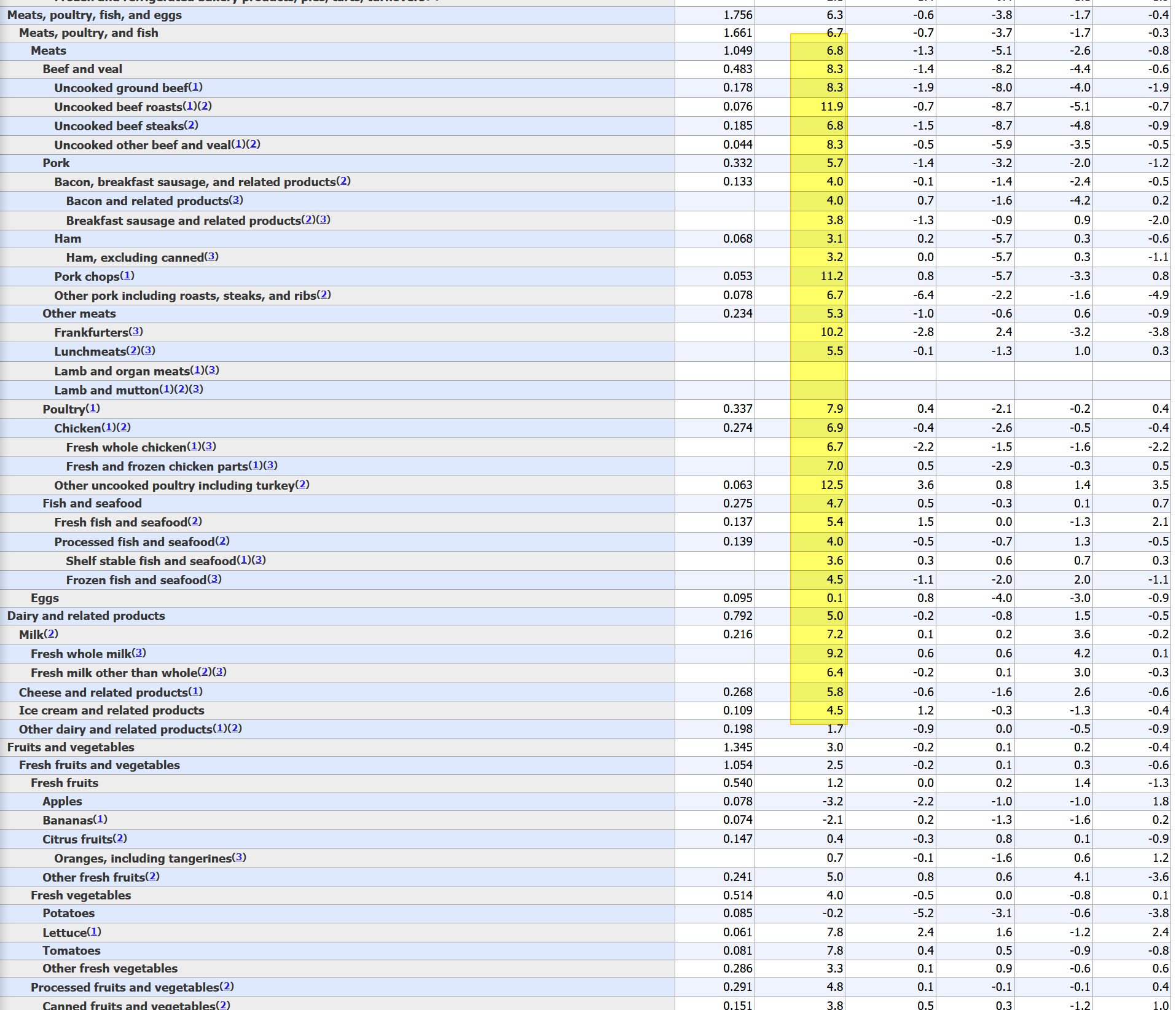Open footnote 1 link beside Pork chops

click(127, 276)
